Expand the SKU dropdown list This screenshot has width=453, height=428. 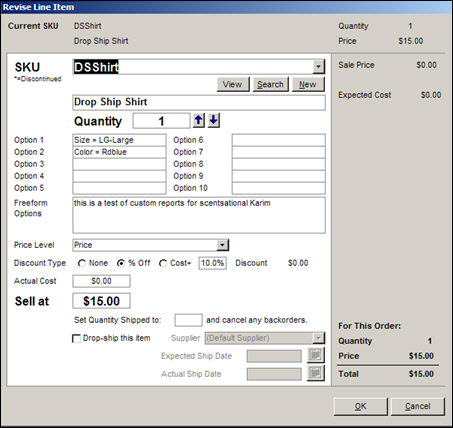click(x=319, y=67)
